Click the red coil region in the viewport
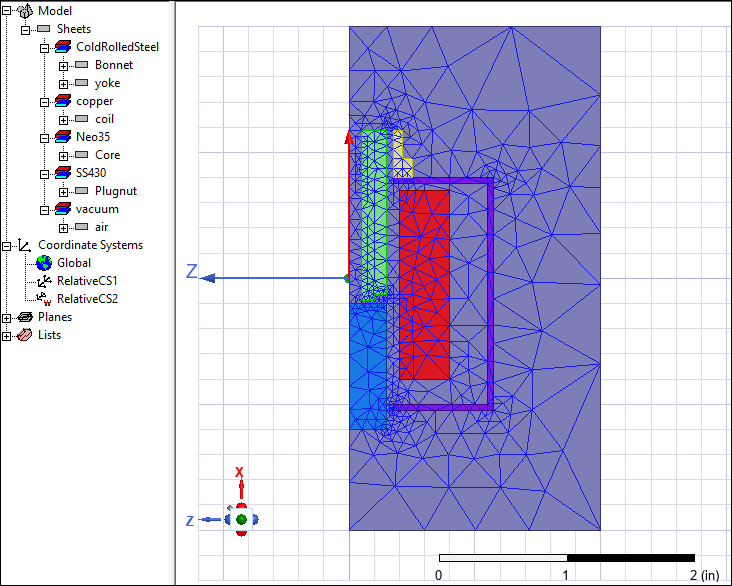Viewport: 732px width, 586px height. [x=424, y=284]
